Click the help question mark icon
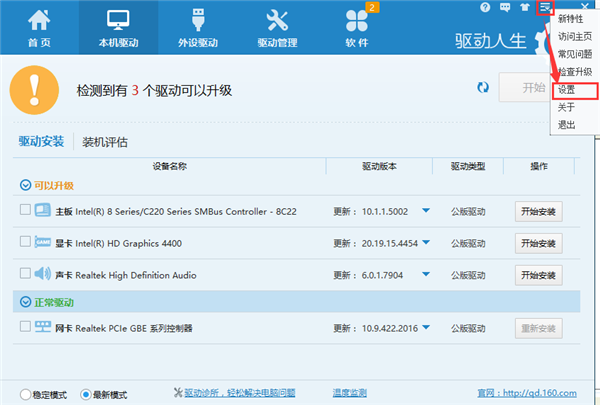This screenshot has width=600, height=405. pos(485,8)
